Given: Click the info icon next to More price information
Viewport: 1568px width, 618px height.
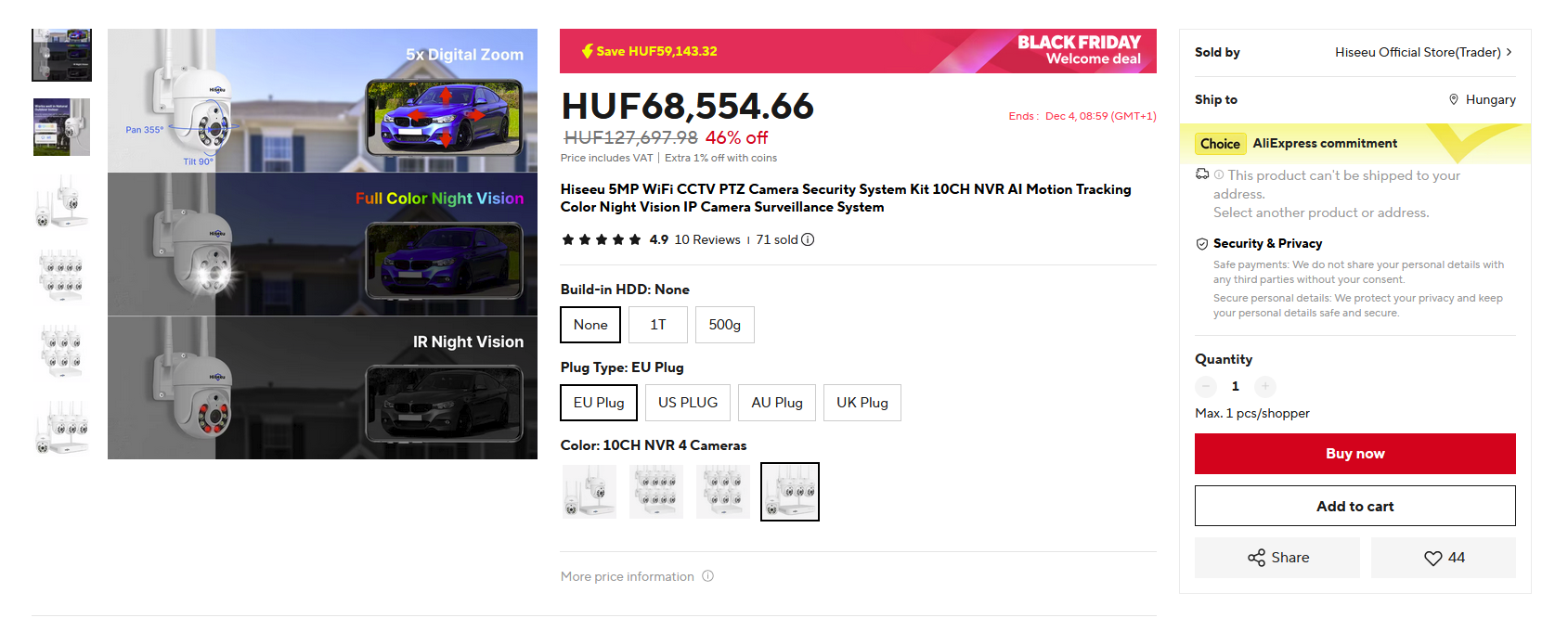Looking at the screenshot, I should pos(707,576).
